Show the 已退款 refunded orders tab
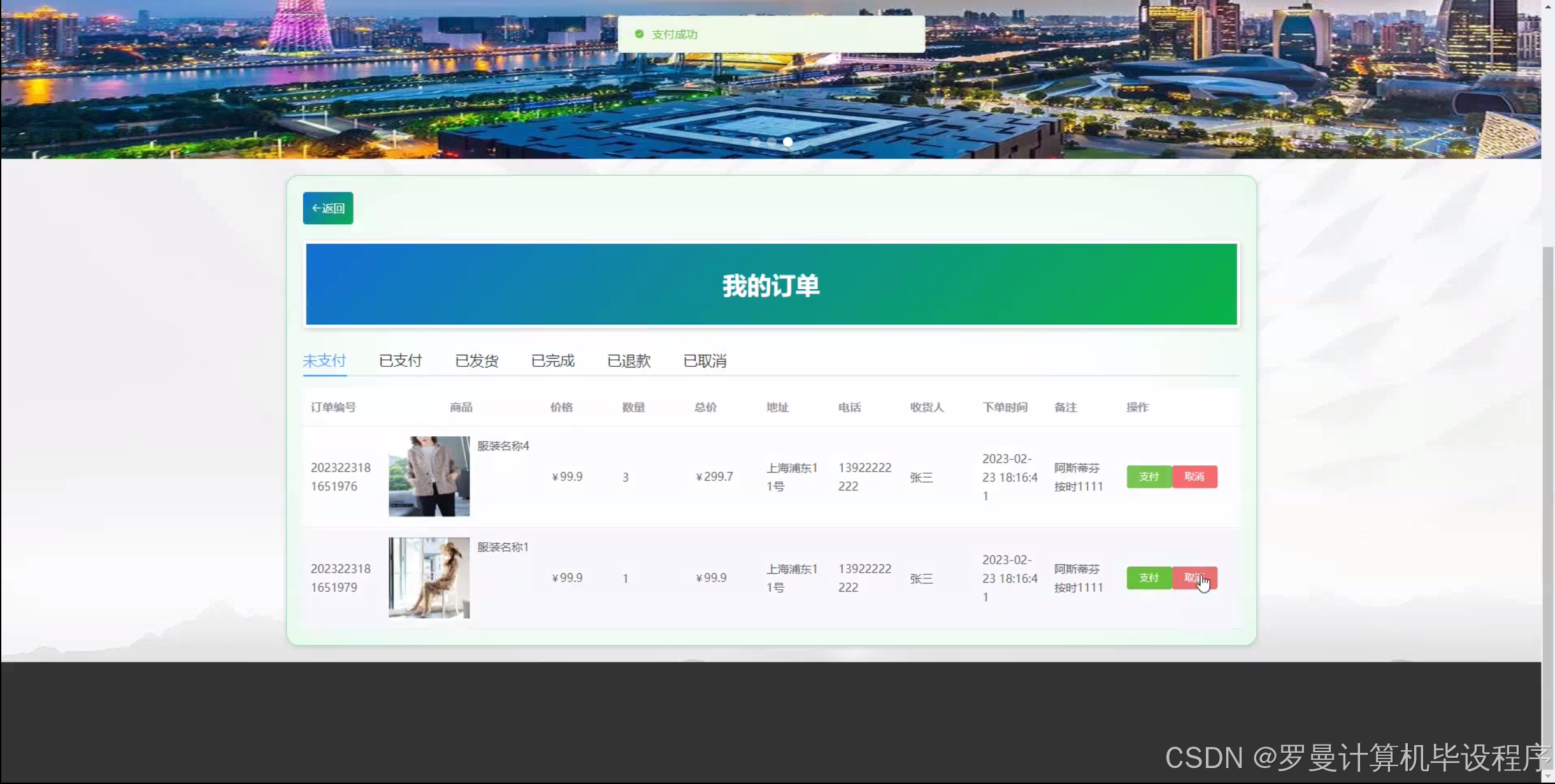The image size is (1555, 784). pyautogui.click(x=629, y=361)
